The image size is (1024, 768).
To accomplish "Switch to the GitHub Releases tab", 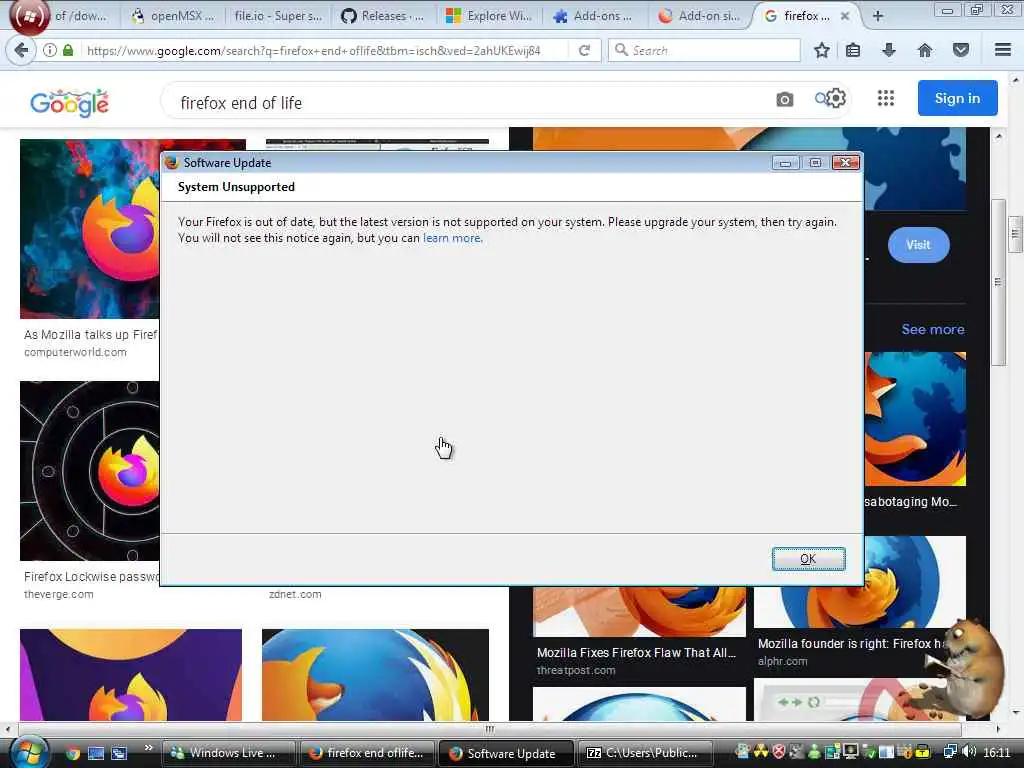I will 385,16.
